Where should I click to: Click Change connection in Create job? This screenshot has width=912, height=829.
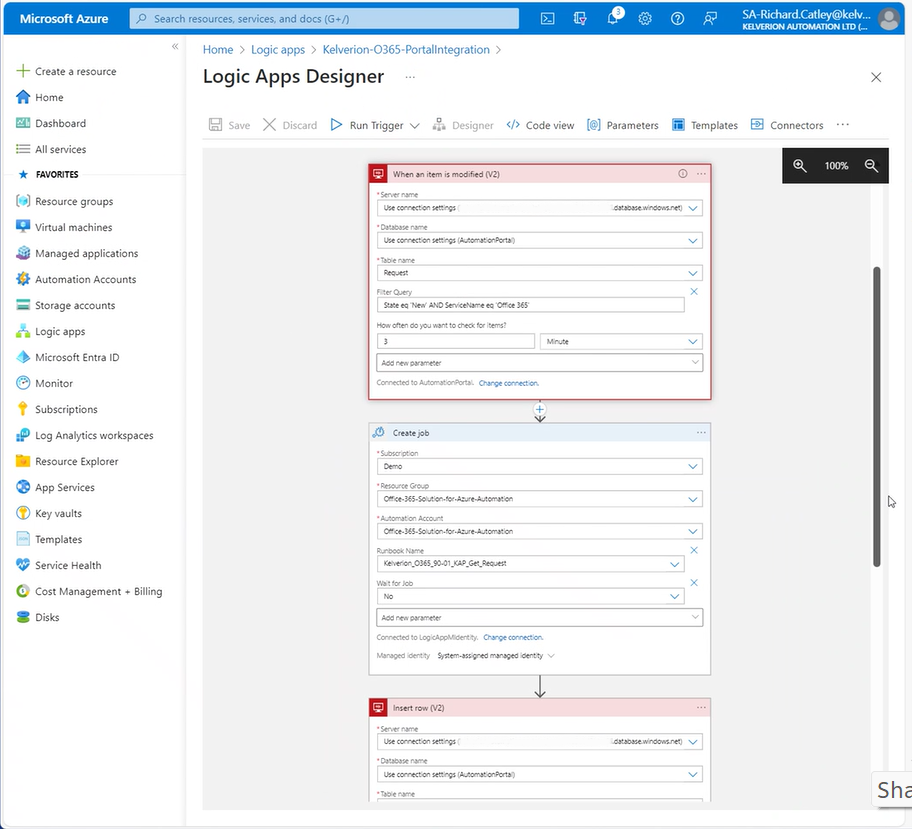tap(513, 637)
